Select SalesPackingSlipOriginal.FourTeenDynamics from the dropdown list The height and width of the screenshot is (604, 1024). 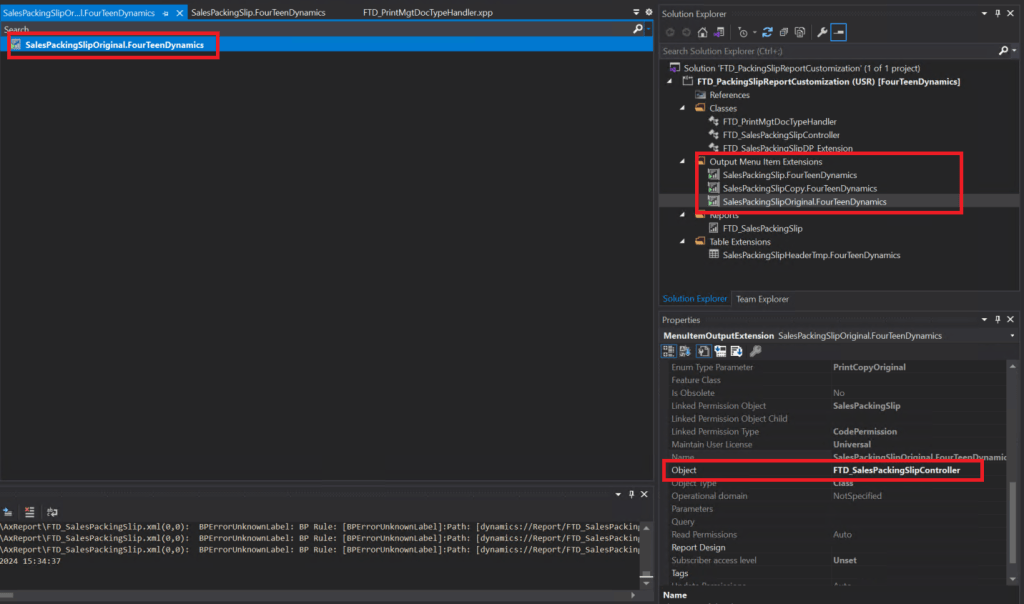(112, 45)
